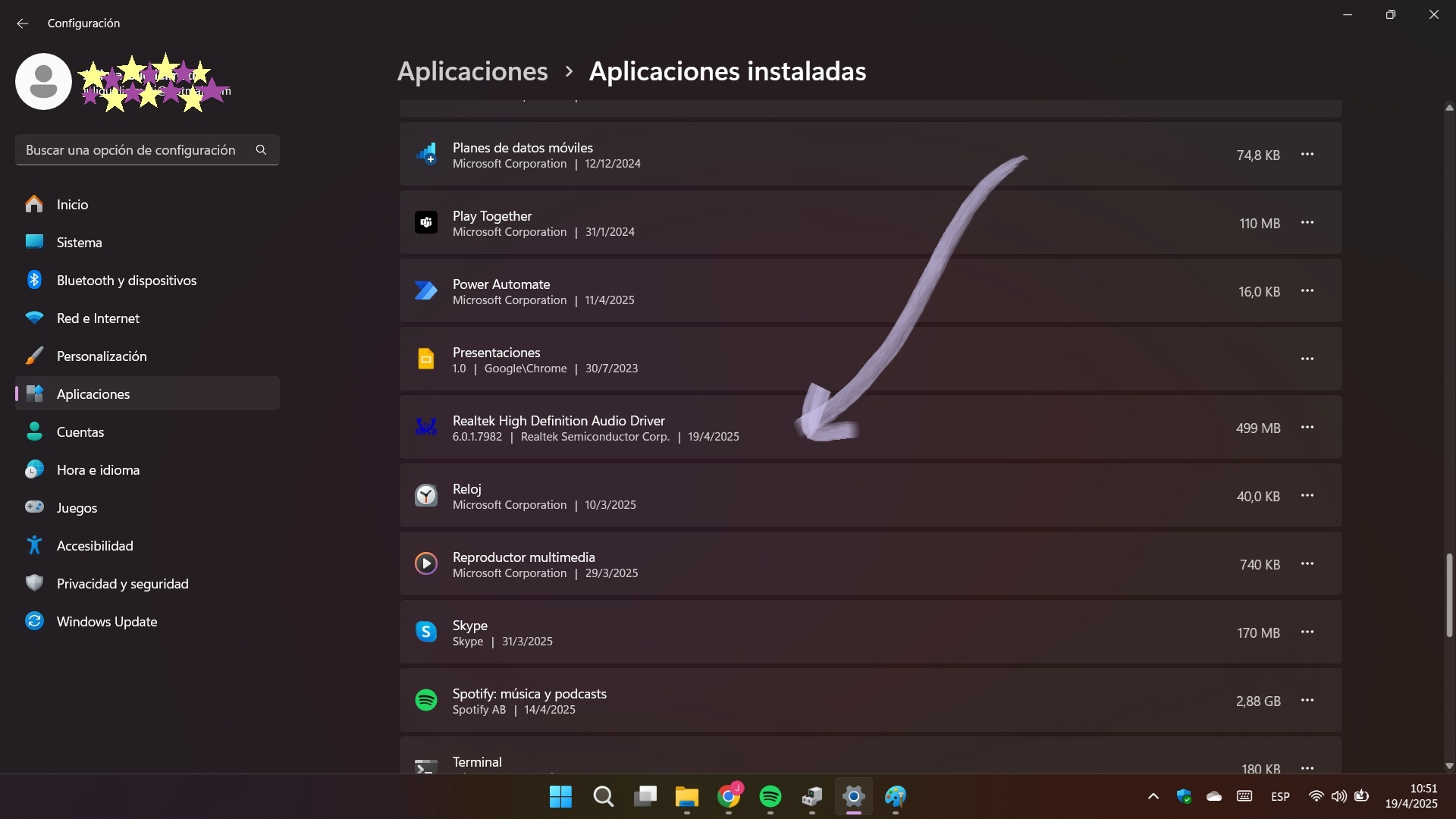Select Privacidad y seguridad in sidebar
This screenshot has height=819, width=1456.
click(x=122, y=584)
